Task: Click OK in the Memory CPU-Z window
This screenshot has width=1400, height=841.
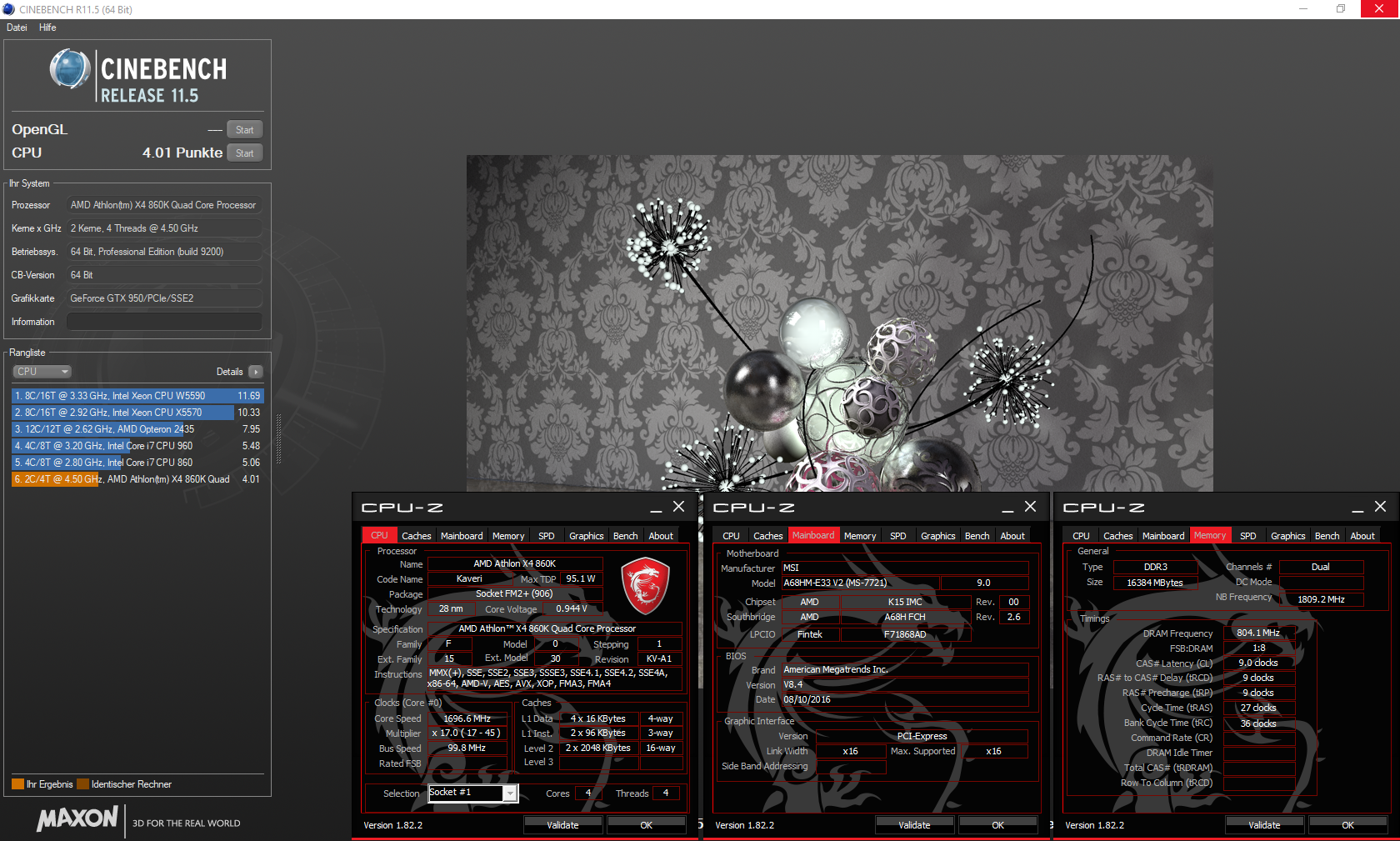Action: tap(1347, 825)
